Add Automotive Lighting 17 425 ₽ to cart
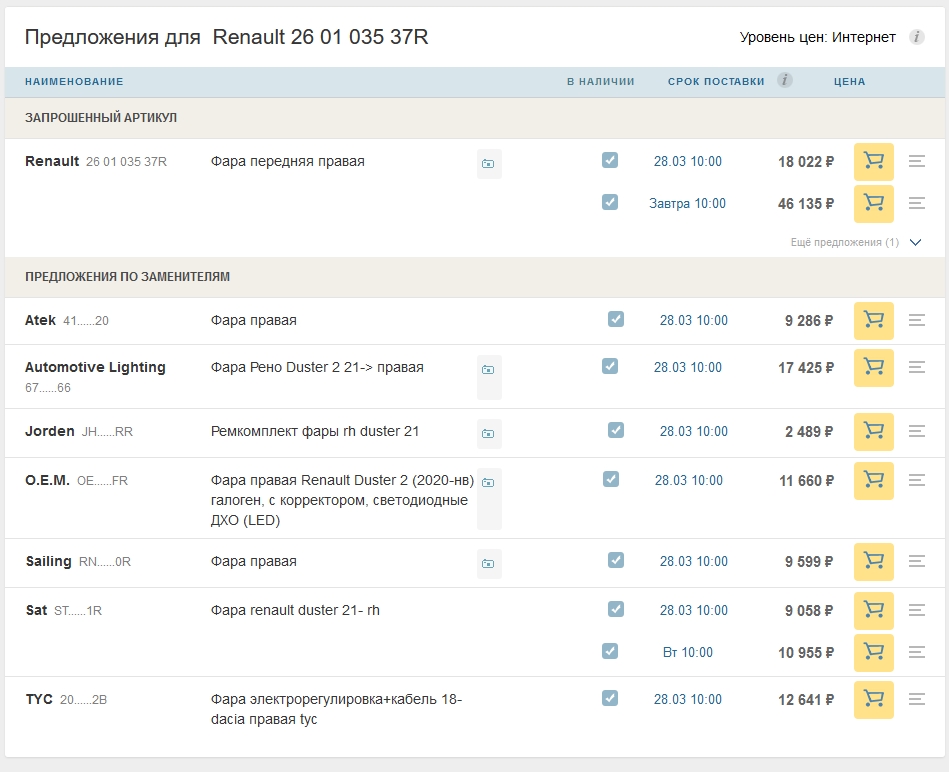Viewport: 949px width, 772px height. (x=873, y=367)
